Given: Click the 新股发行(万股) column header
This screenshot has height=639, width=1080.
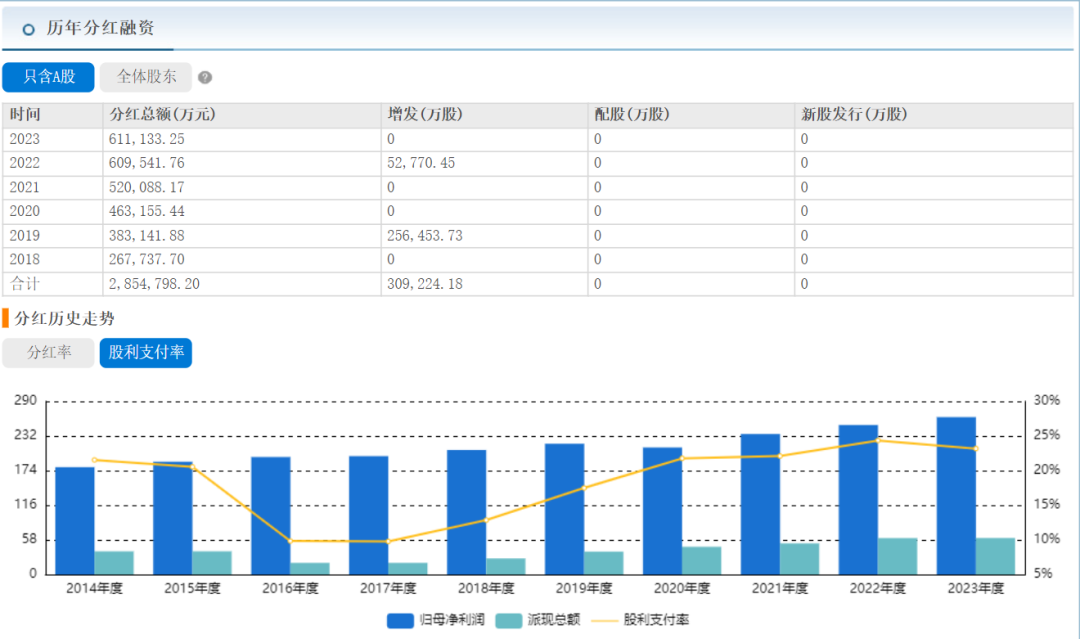Looking at the screenshot, I should point(853,115).
